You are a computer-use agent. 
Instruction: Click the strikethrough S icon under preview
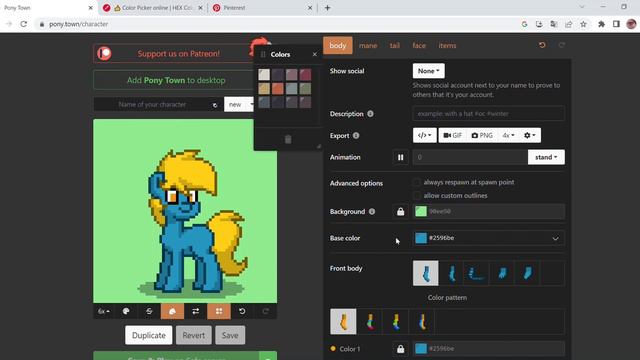pyautogui.click(x=149, y=311)
